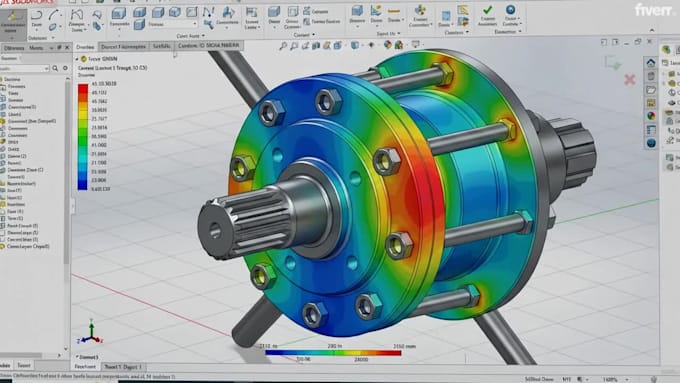This screenshot has height=383, width=680.
Task: Select the ellipse tool icon below the arc
Action: pyautogui.click(x=53, y=27)
